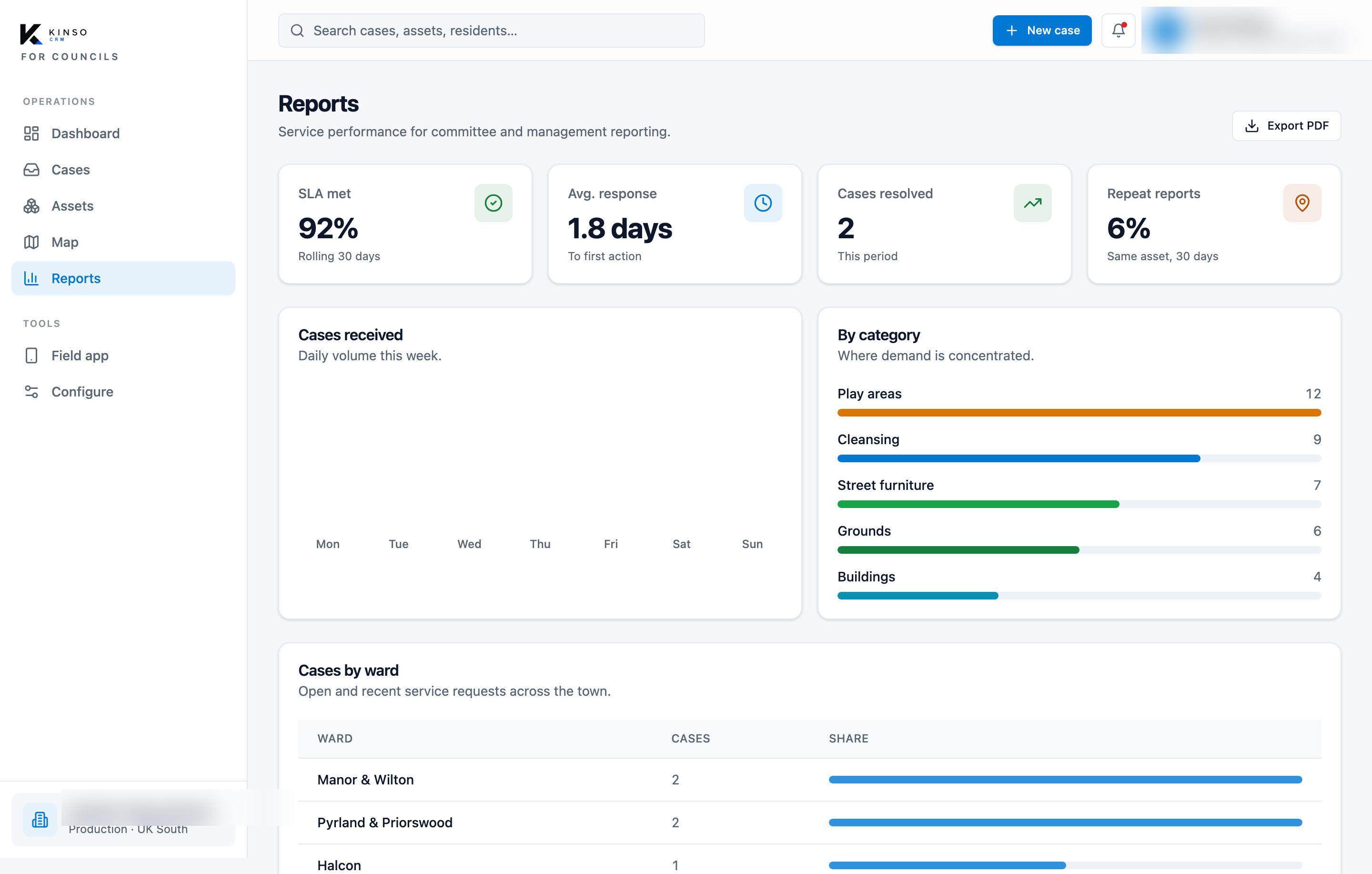Click the Cleansing category label

868,439
